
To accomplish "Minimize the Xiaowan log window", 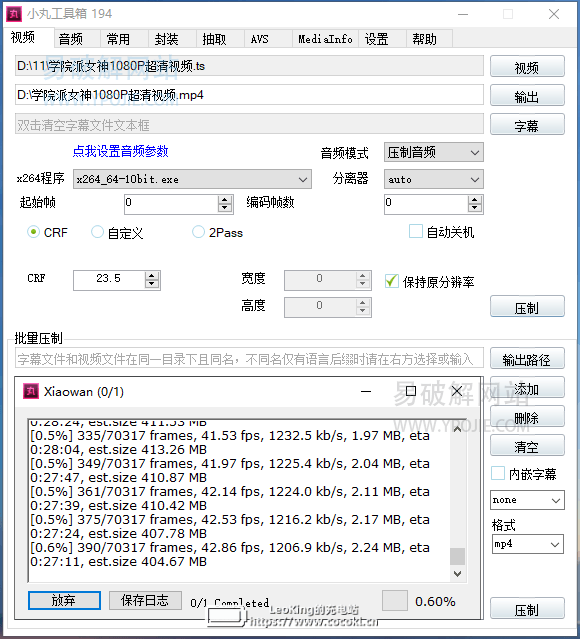I will click(366, 391).
